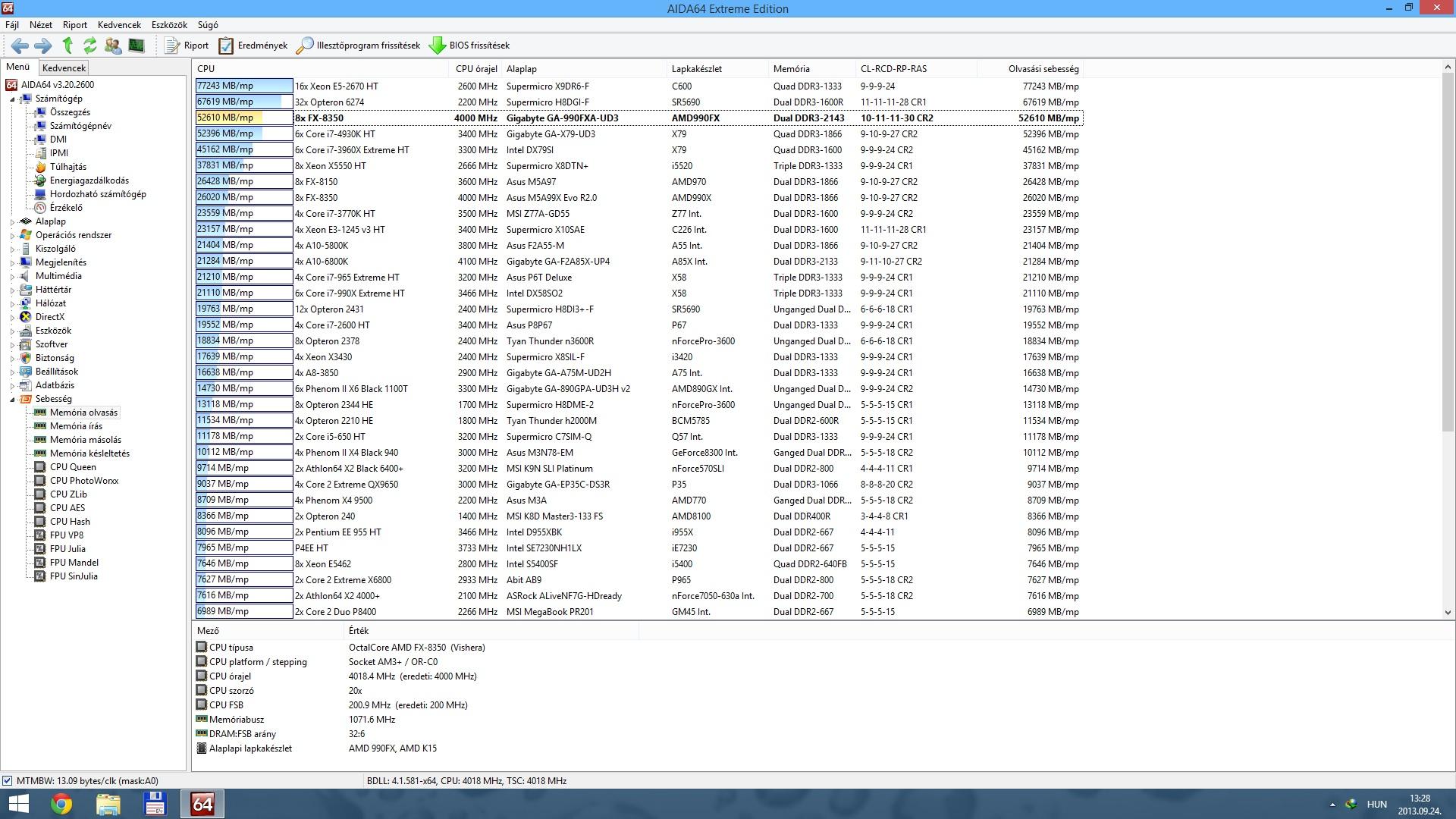Expand the Multimédia tree node
The image size is (1456, 819).
coord(12,277)
